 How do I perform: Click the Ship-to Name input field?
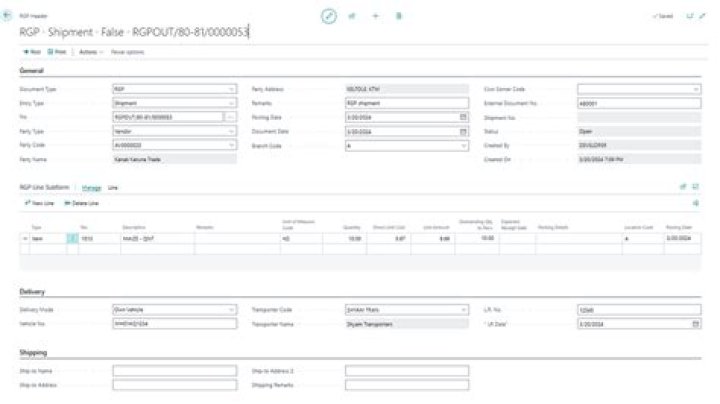click(175, 370)
